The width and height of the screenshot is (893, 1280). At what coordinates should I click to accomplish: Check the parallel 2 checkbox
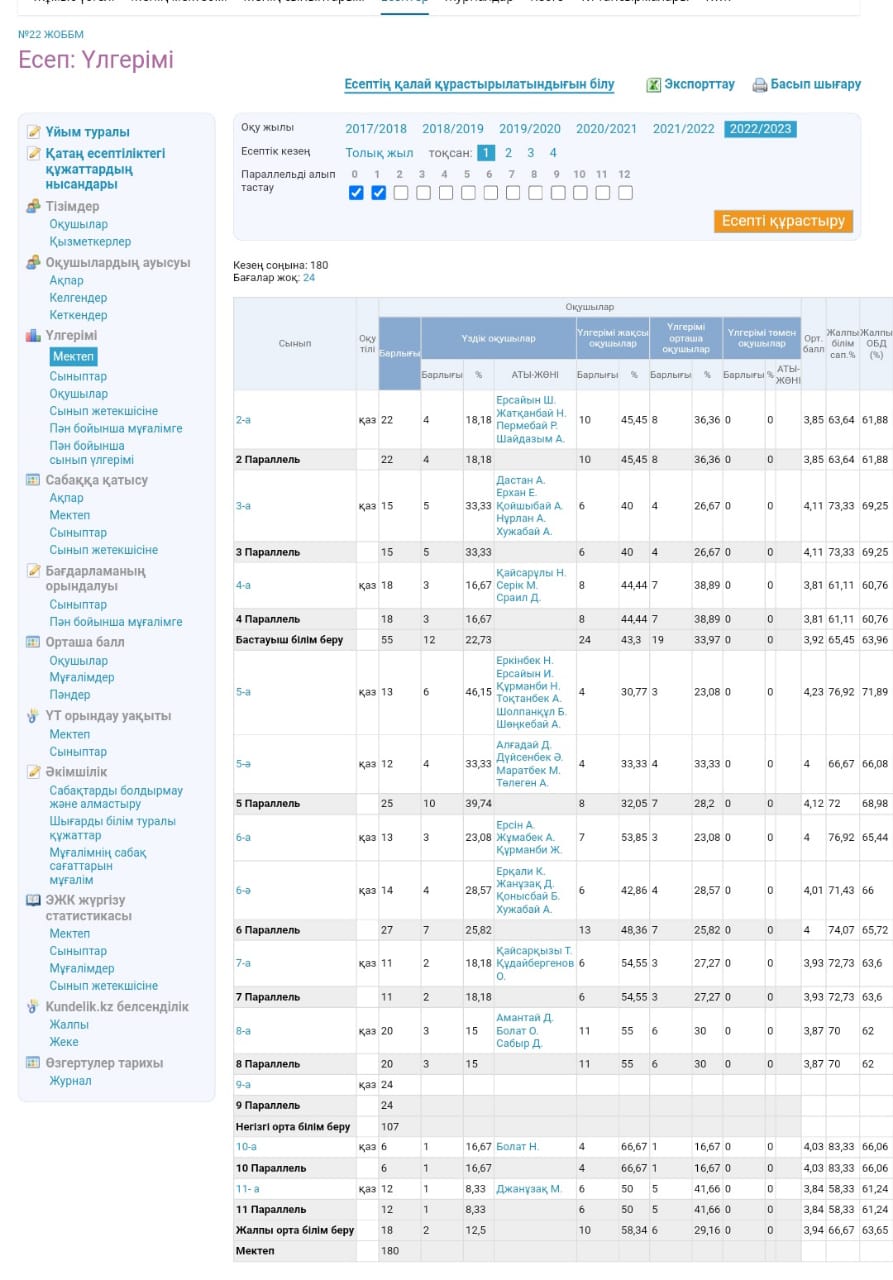point(400,193)
